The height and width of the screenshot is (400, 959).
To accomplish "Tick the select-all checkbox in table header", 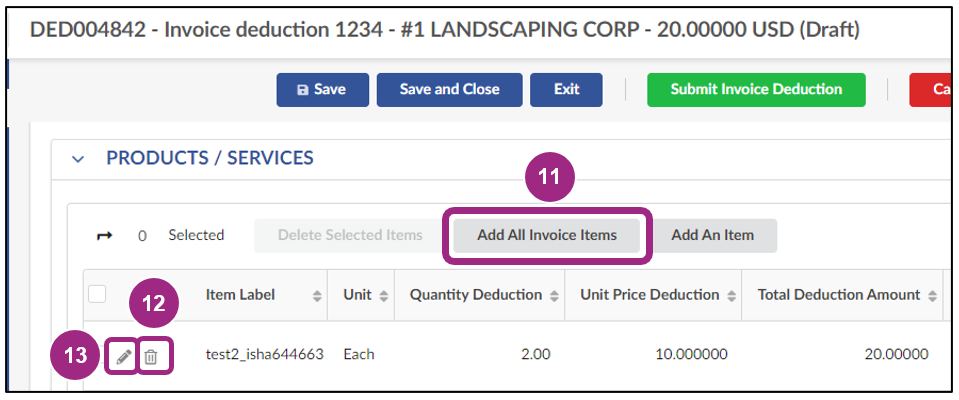I will coord(97,294).
